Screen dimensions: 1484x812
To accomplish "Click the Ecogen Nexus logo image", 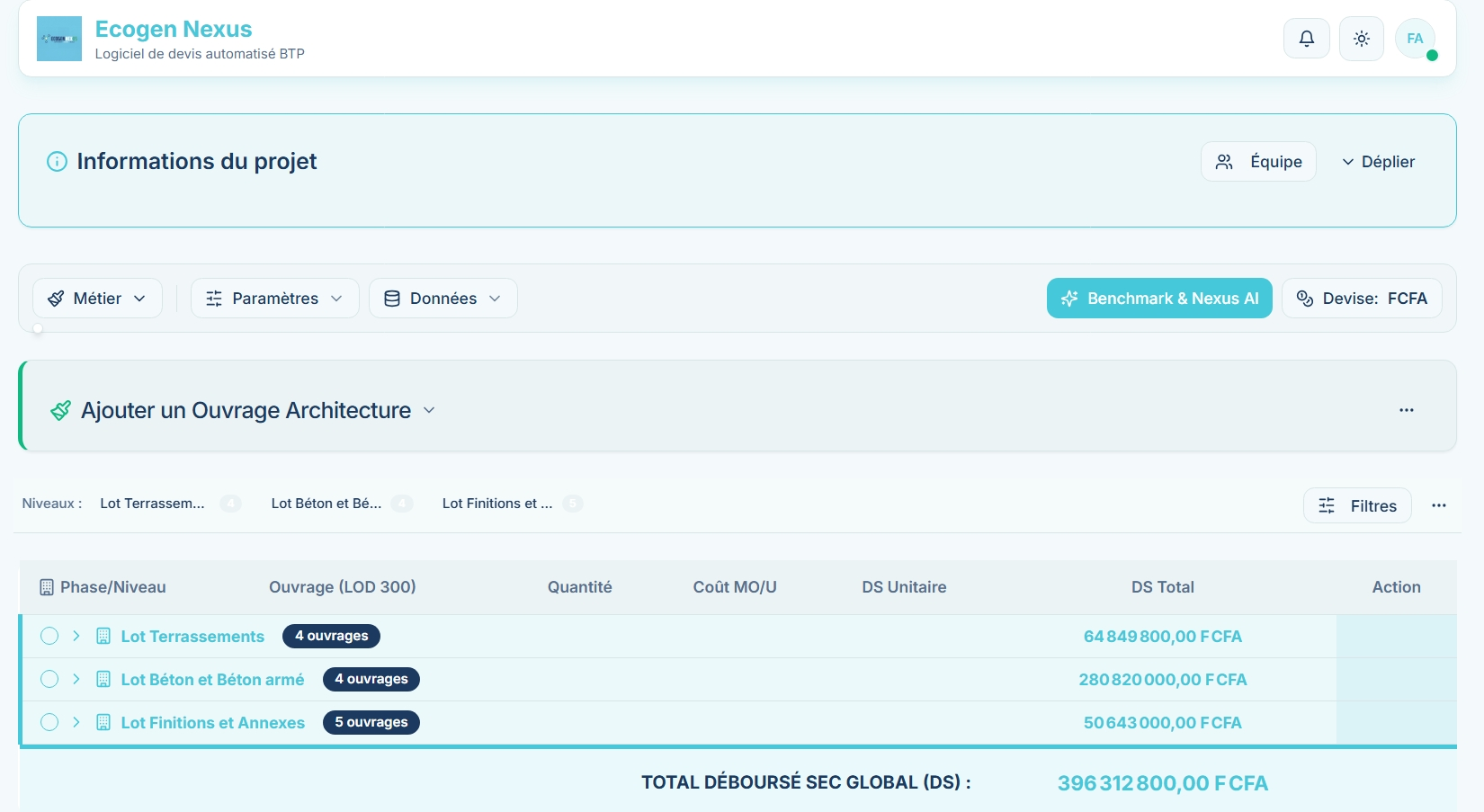I will 59,39.
